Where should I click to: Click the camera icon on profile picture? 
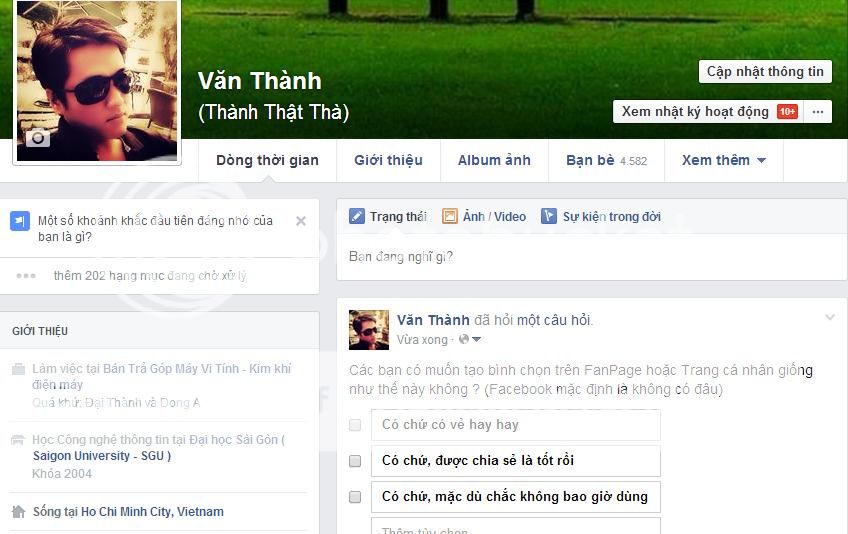tap(38, 138)
